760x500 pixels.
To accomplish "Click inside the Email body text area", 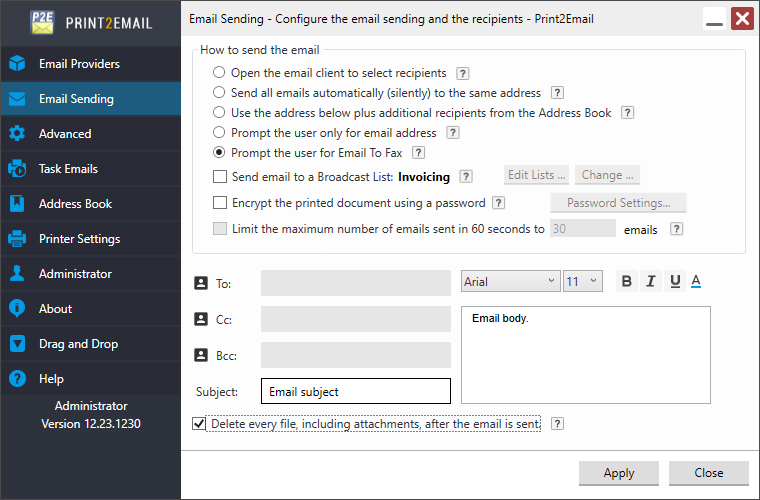I will pos(586,355).
